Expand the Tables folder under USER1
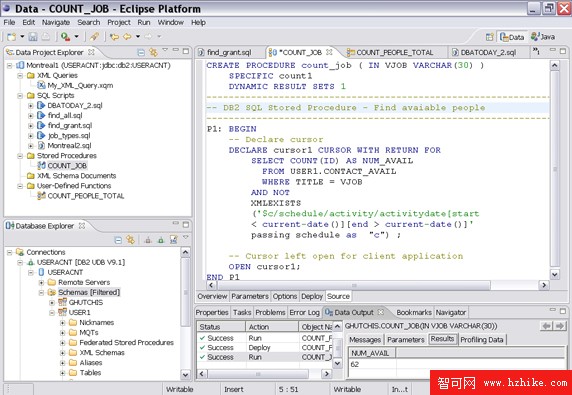572x395 pixels. pyautogui.click(x=62, y=373)
